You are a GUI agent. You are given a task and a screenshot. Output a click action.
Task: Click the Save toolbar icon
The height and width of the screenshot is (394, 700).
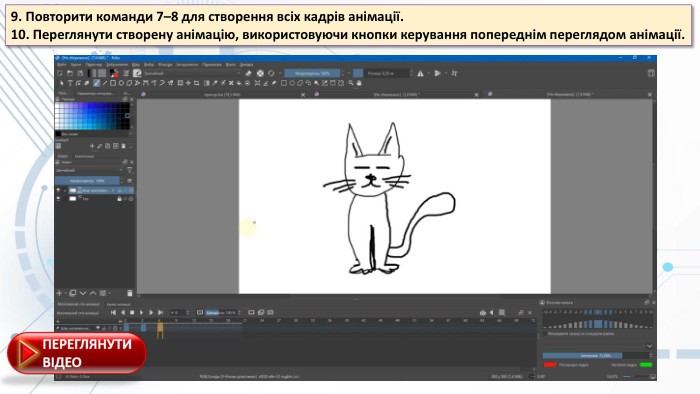point(80,73)
